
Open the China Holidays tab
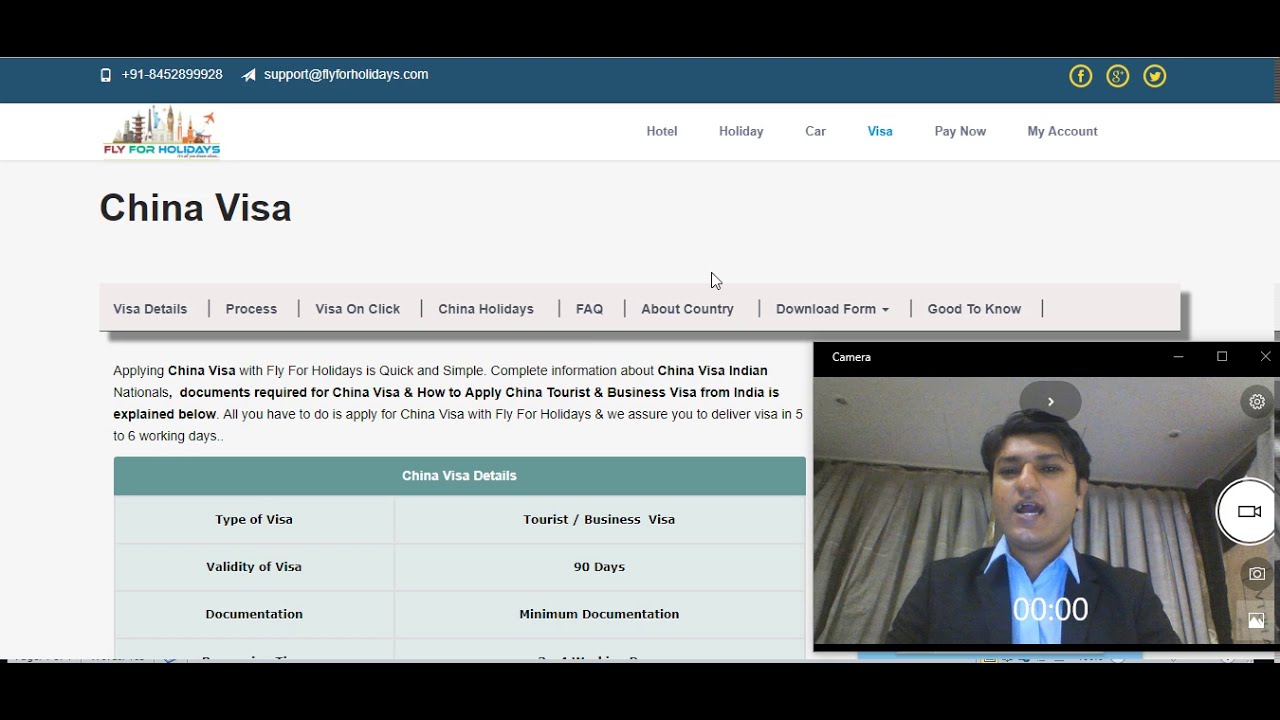486,309
